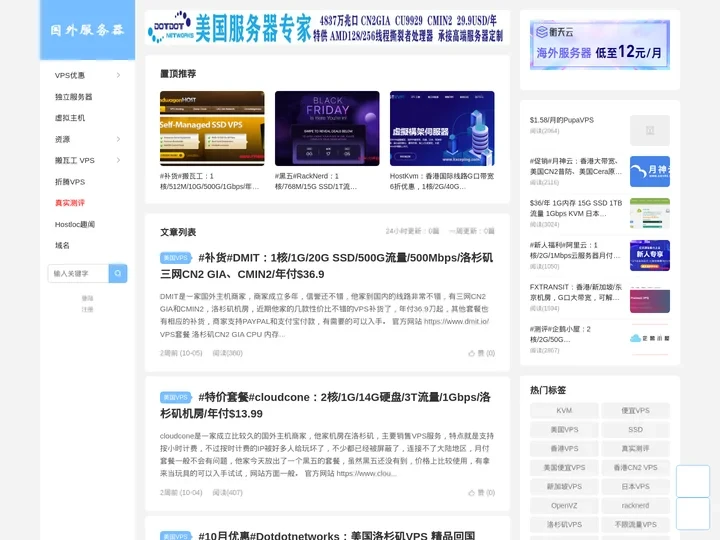
Task: Click the like icon on DMIT article
Action: coord(471,353)
